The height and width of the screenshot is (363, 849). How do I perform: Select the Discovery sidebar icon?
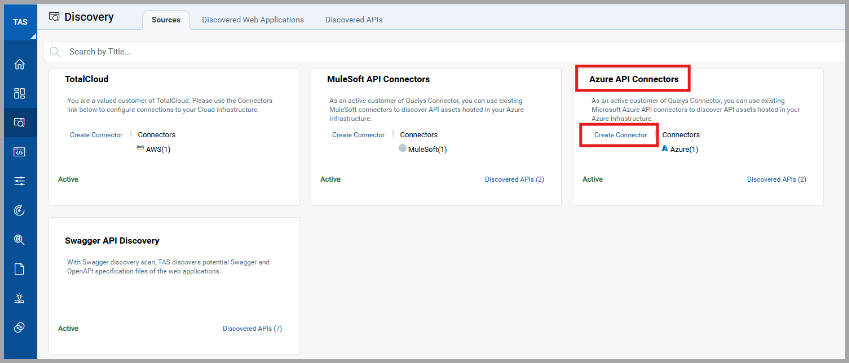[x=19, y=122]
